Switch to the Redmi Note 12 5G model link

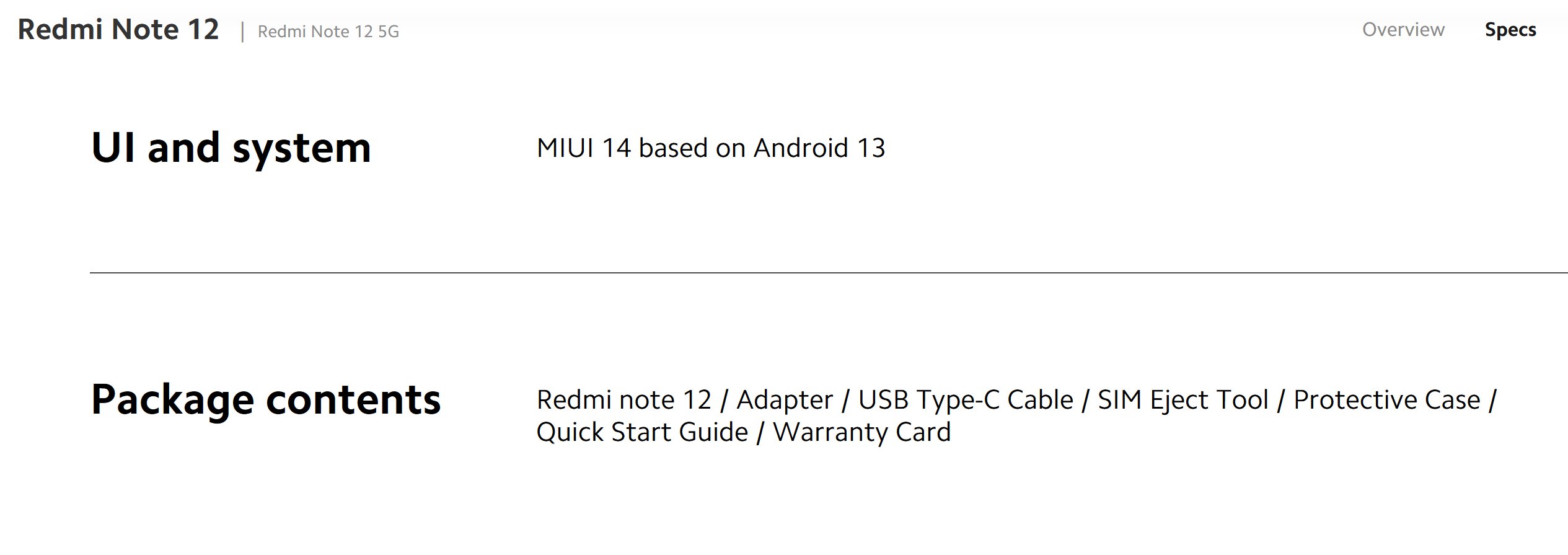(x=328, y=32)
